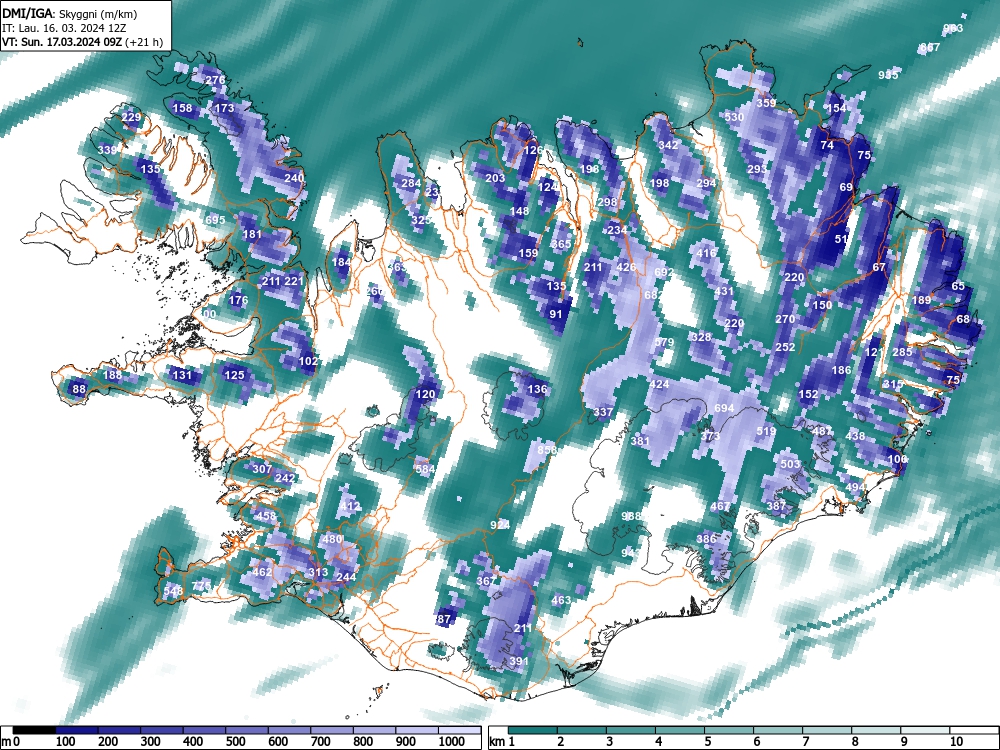This screenshot has width=1000, height=750.
Task: Click the 189 visibility value
Action: pyautogui.click(x=921, y=300)
